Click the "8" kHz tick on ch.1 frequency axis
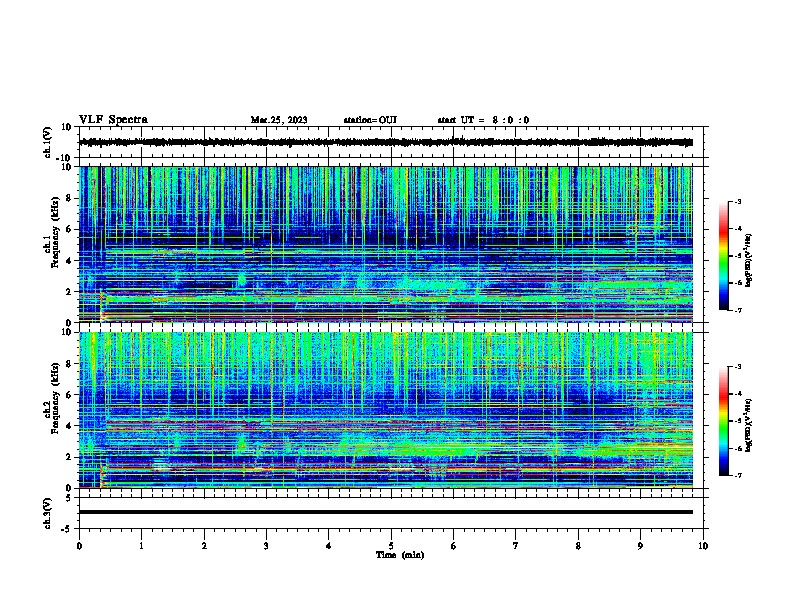The height and width of the screenshot is (612, 792). click(69, 198)
